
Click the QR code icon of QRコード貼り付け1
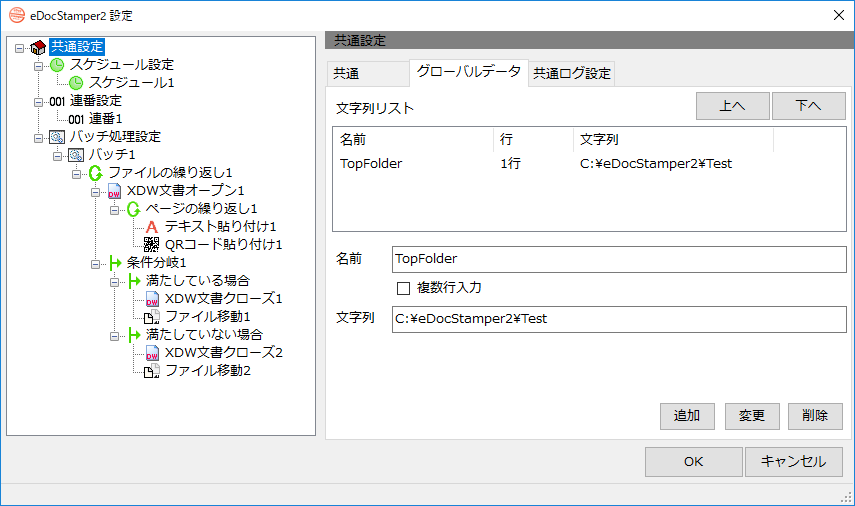(152, 245)
